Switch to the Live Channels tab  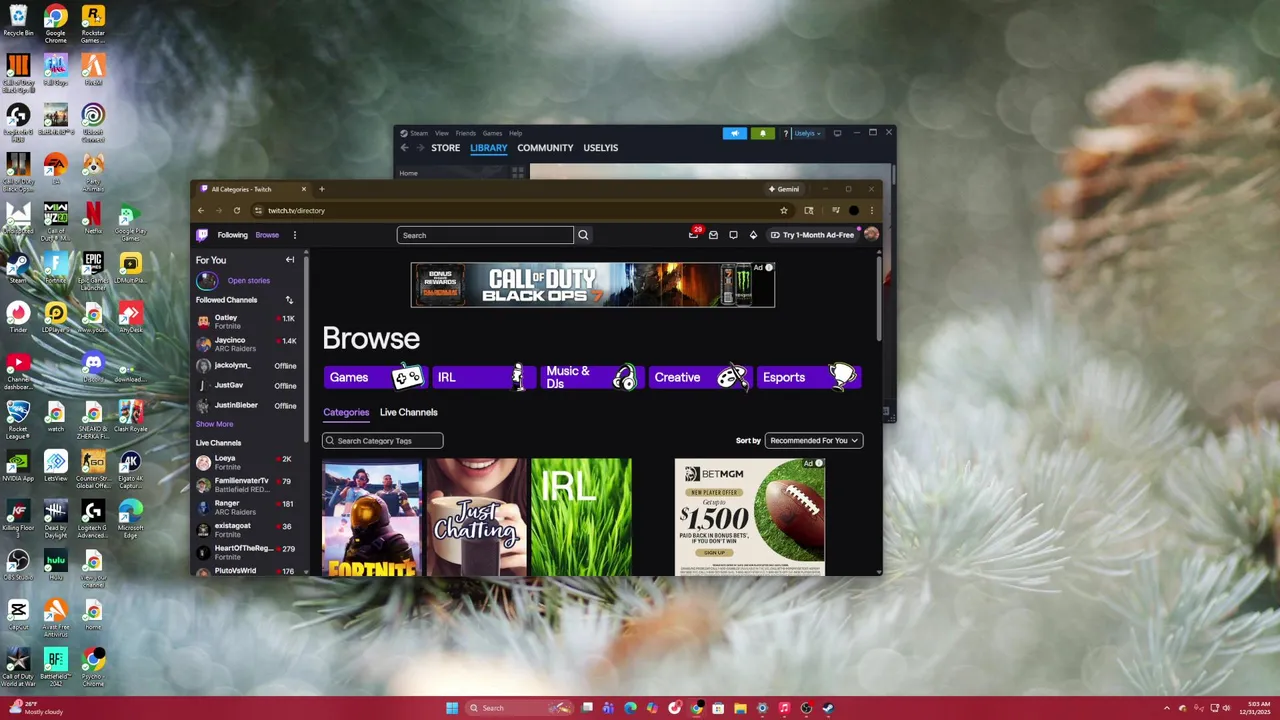click(408, 412)
